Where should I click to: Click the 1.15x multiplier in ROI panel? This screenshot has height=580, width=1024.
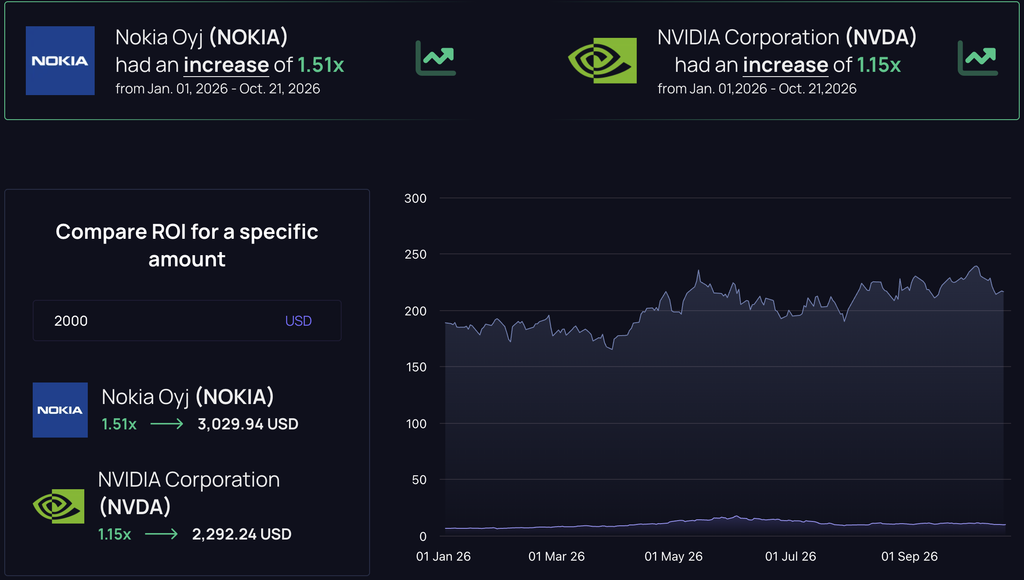click(x=114, y=534)
